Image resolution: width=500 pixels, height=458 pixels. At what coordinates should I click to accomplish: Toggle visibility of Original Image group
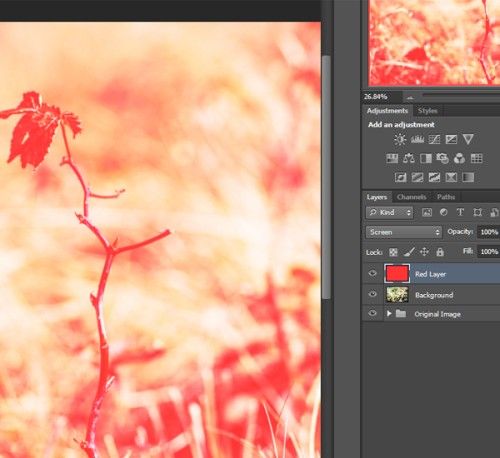point(373,313)
